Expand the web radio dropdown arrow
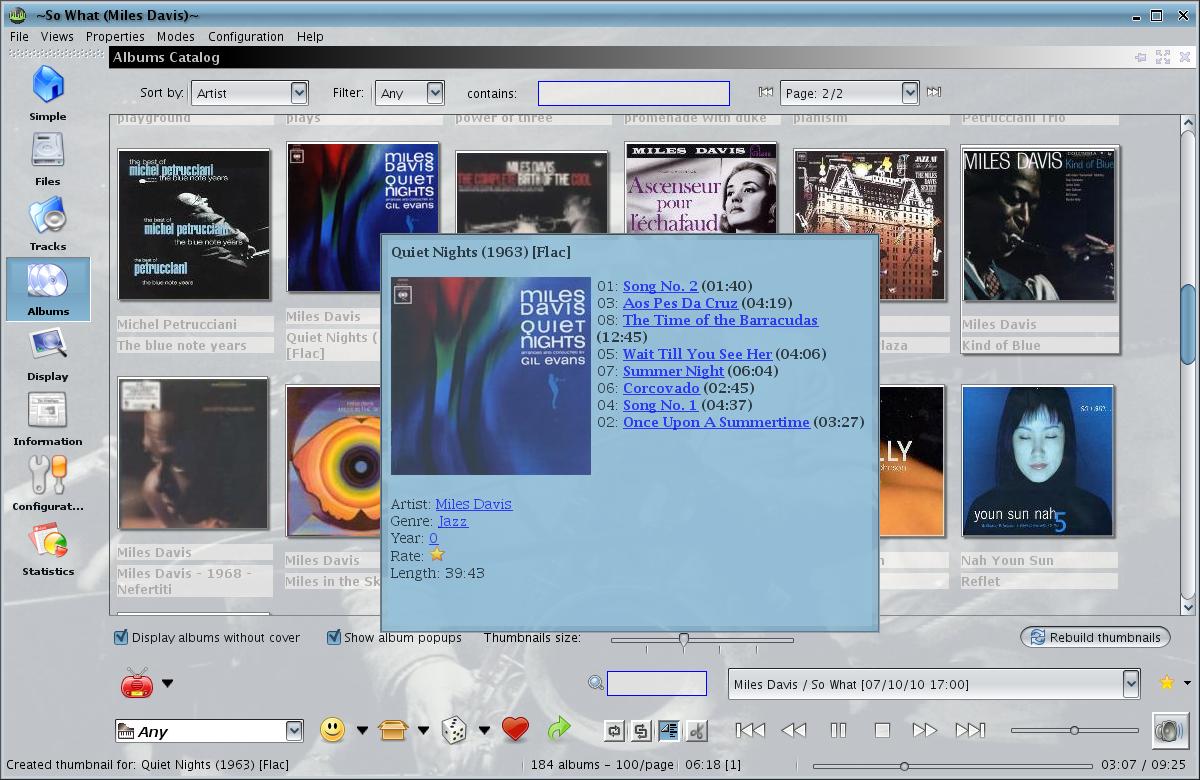 pos(167,684)
